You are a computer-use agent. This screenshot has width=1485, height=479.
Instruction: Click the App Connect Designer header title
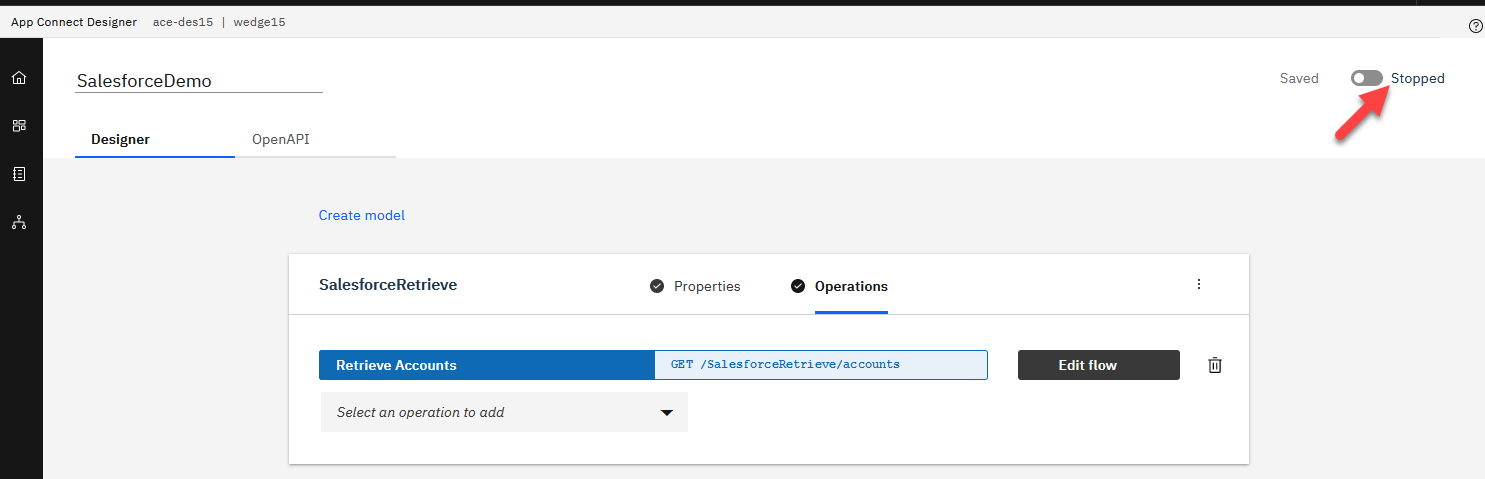[x=74, y=22]
